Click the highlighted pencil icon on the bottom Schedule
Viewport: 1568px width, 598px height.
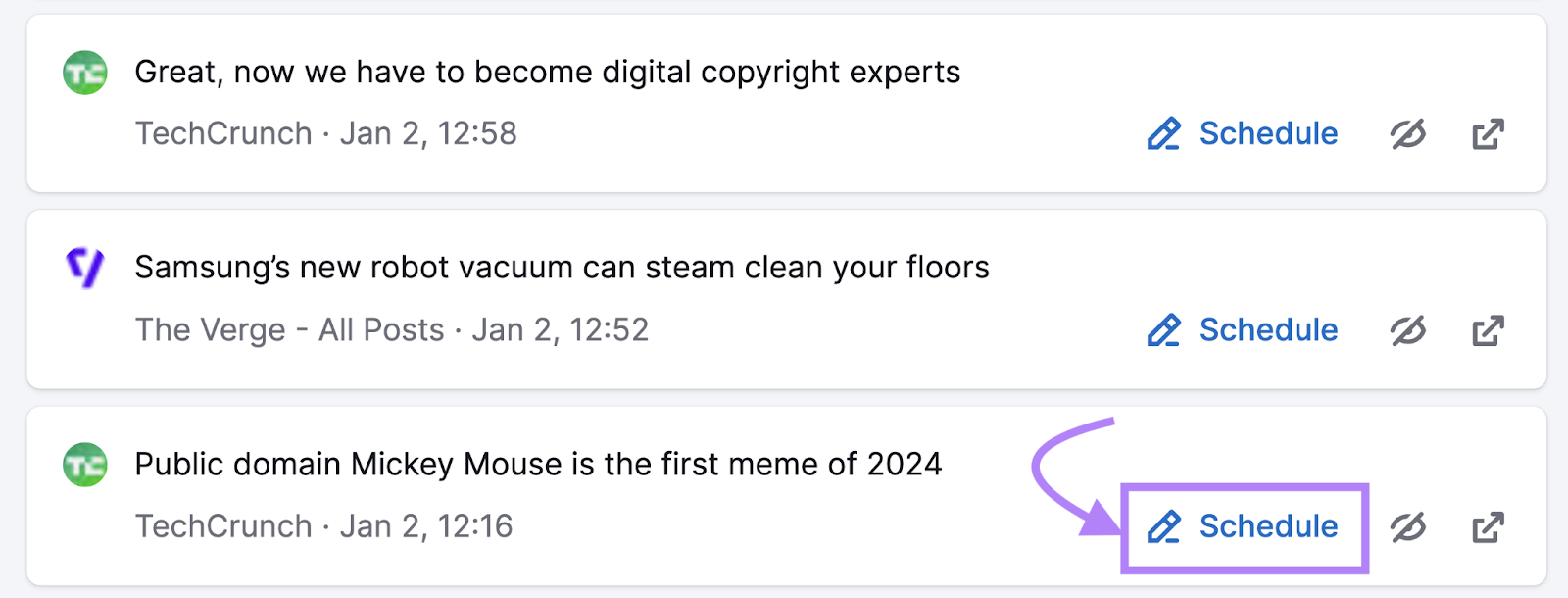click(1164, 526)
